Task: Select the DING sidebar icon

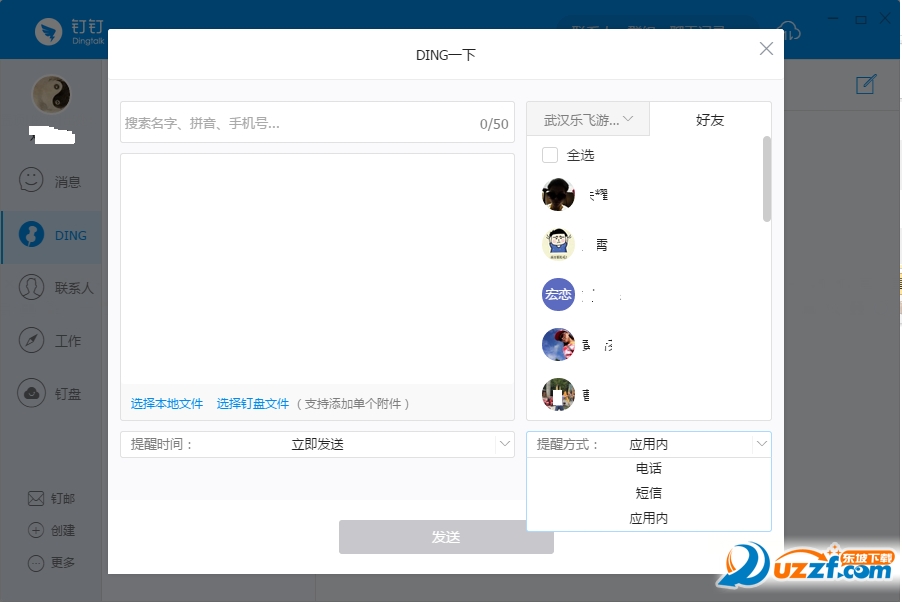Action: click(x=51, y=236)
